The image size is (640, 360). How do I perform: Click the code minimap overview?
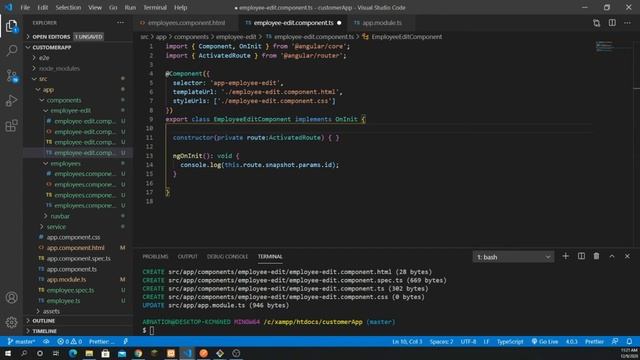point(604,47)
